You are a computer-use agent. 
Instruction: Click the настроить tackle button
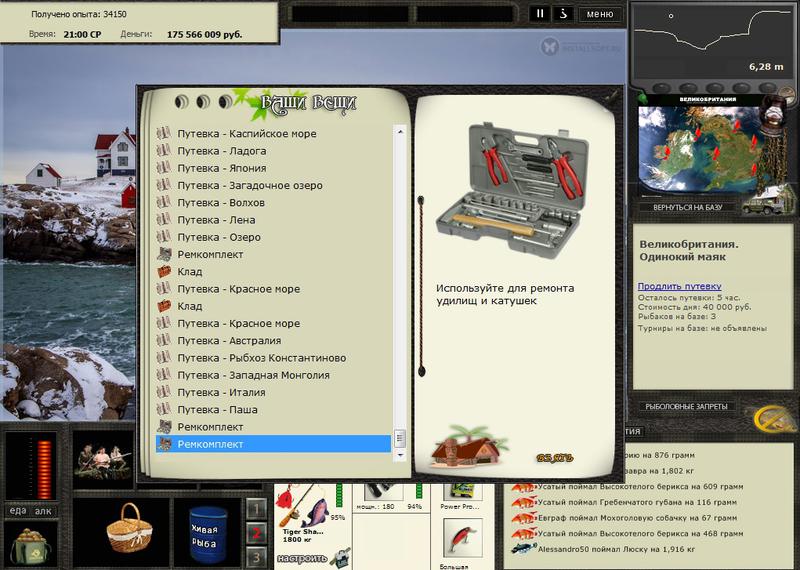pos(302,558)
